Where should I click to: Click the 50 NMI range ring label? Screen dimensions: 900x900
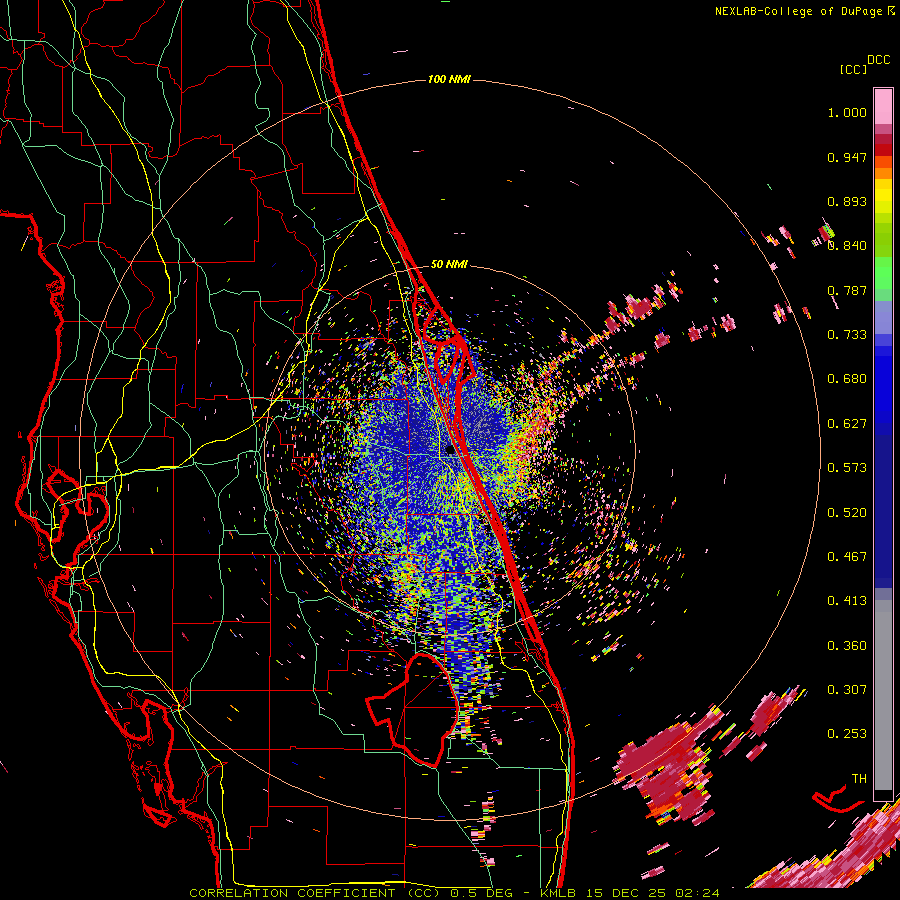pos(449,264)
